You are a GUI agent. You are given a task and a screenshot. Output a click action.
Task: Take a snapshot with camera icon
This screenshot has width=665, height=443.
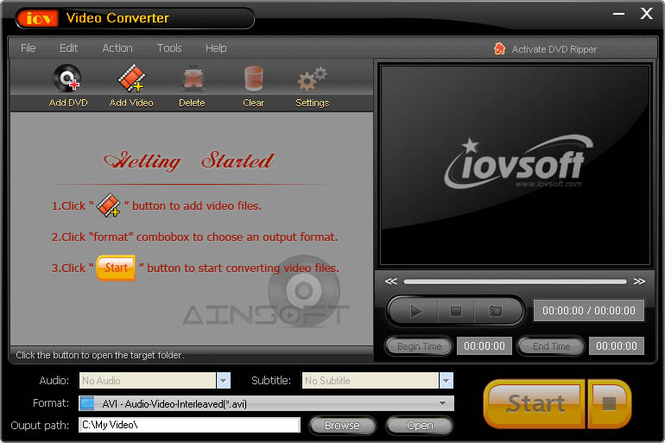[495, 311]
